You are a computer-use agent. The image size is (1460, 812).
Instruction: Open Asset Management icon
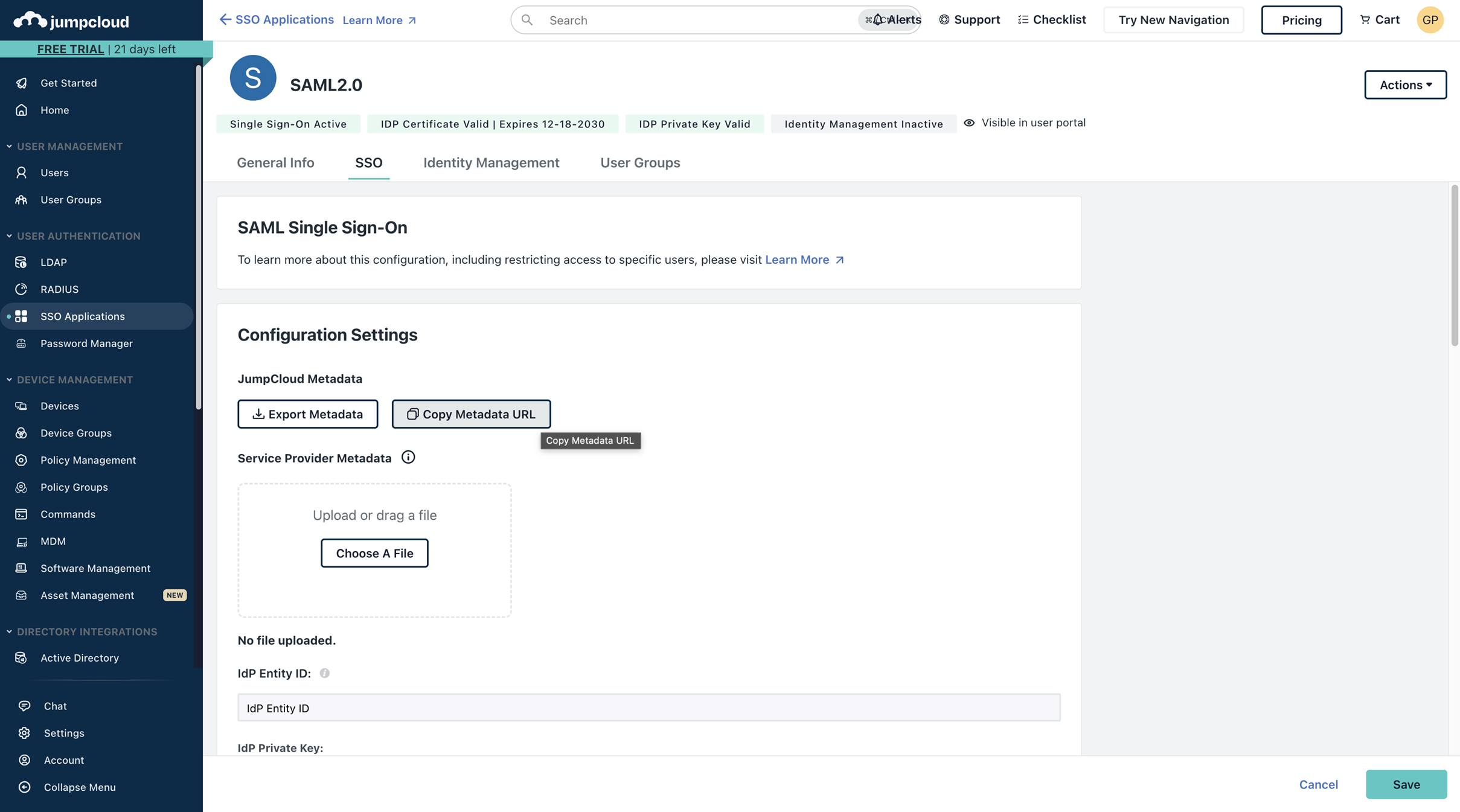(x=22, y=595)
